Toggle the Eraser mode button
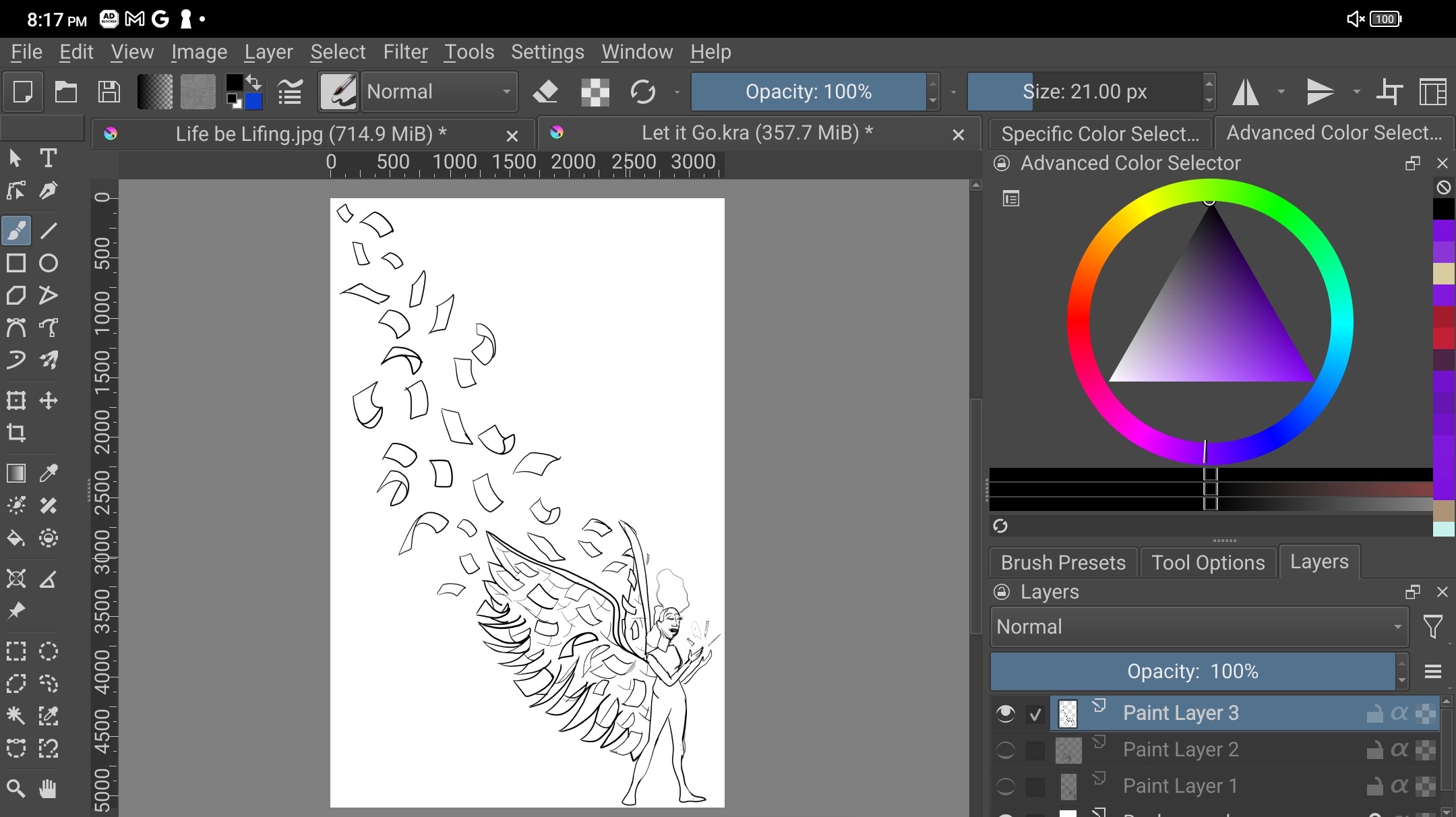Viewport: 1456px width, 817px height. [545, 92]
